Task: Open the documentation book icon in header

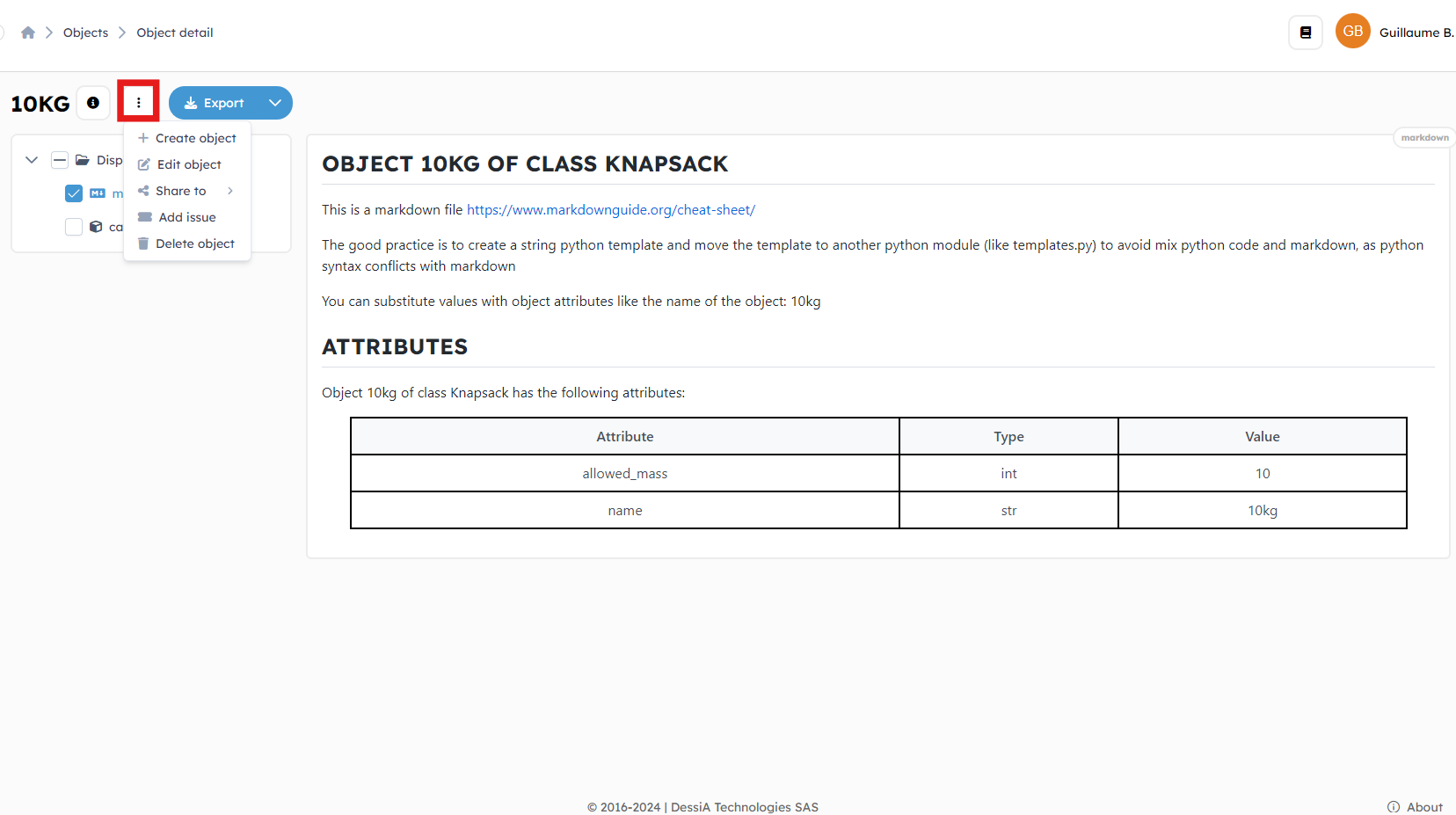Action: pyautogui.click(x=1306, y=33)
